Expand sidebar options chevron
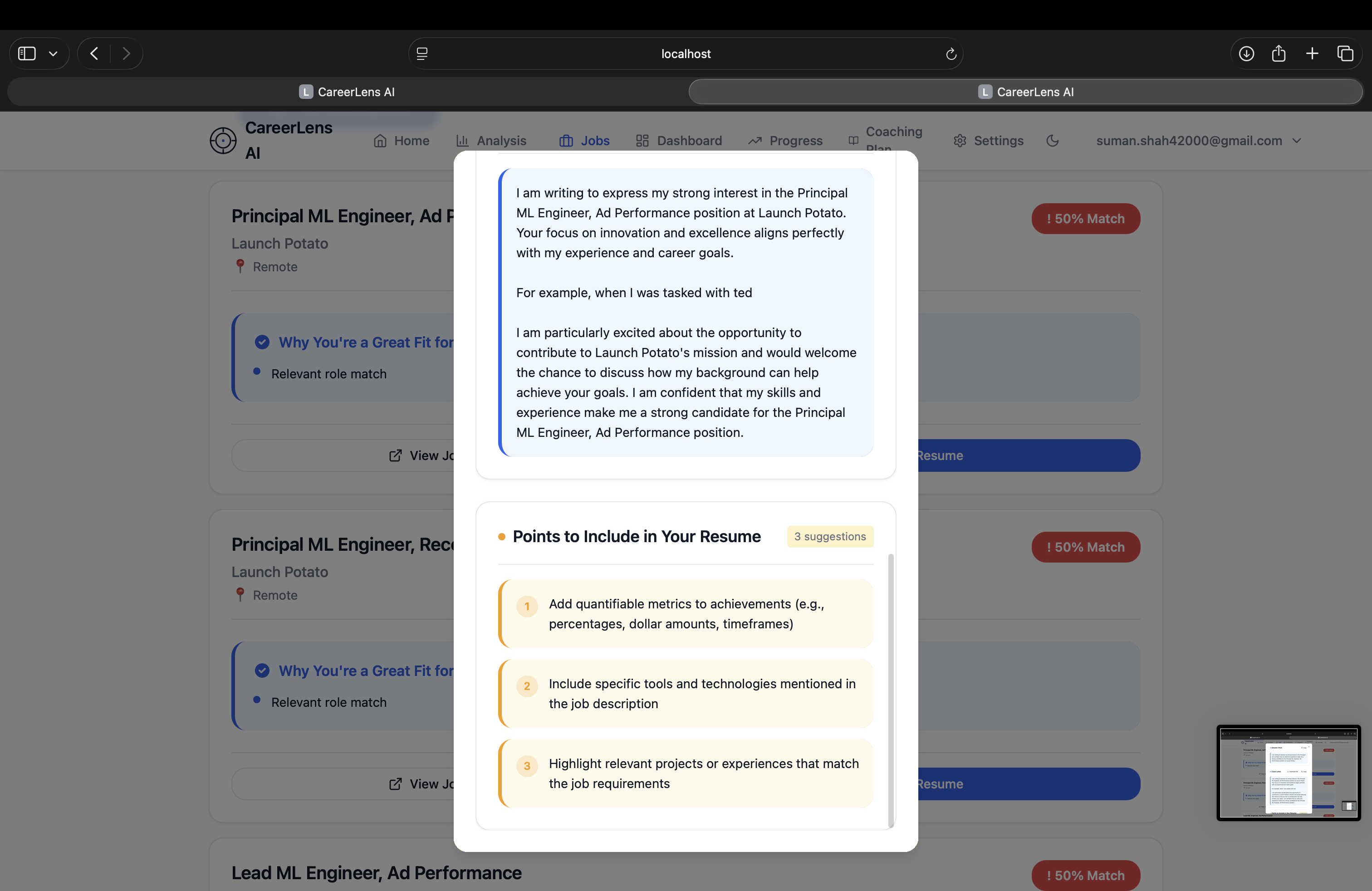 (x=53, y=54)
